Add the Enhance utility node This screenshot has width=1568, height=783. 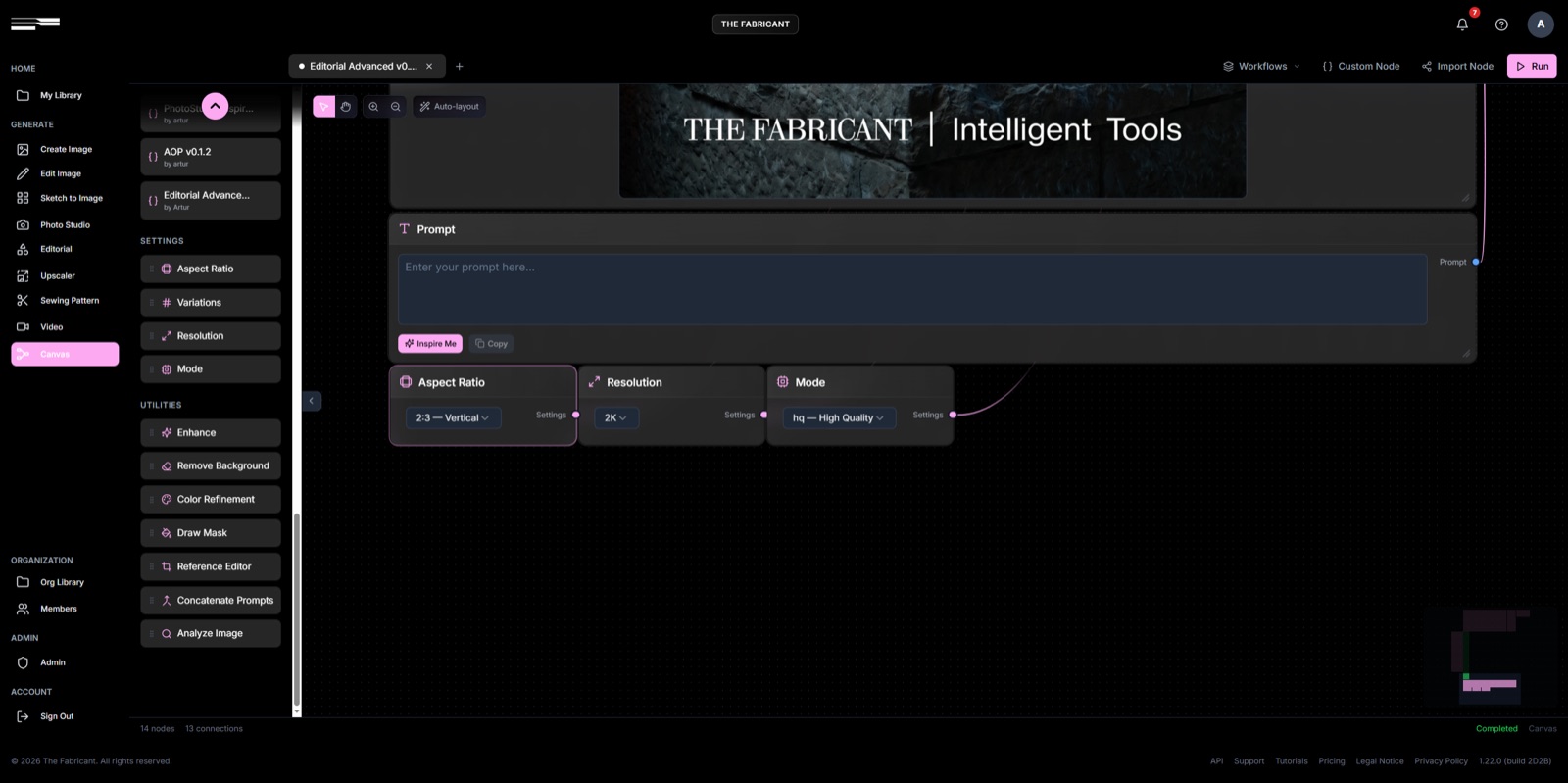point(211,433)
